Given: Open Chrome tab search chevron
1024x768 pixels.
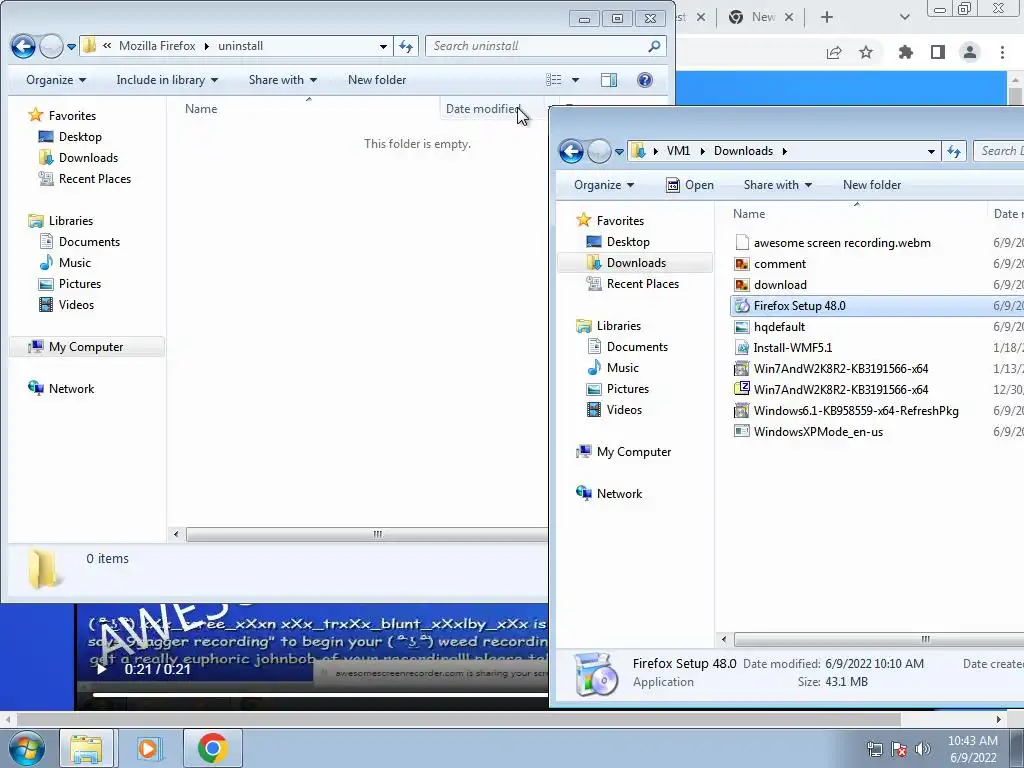Looking at the screenshot, I should point(904,17).
